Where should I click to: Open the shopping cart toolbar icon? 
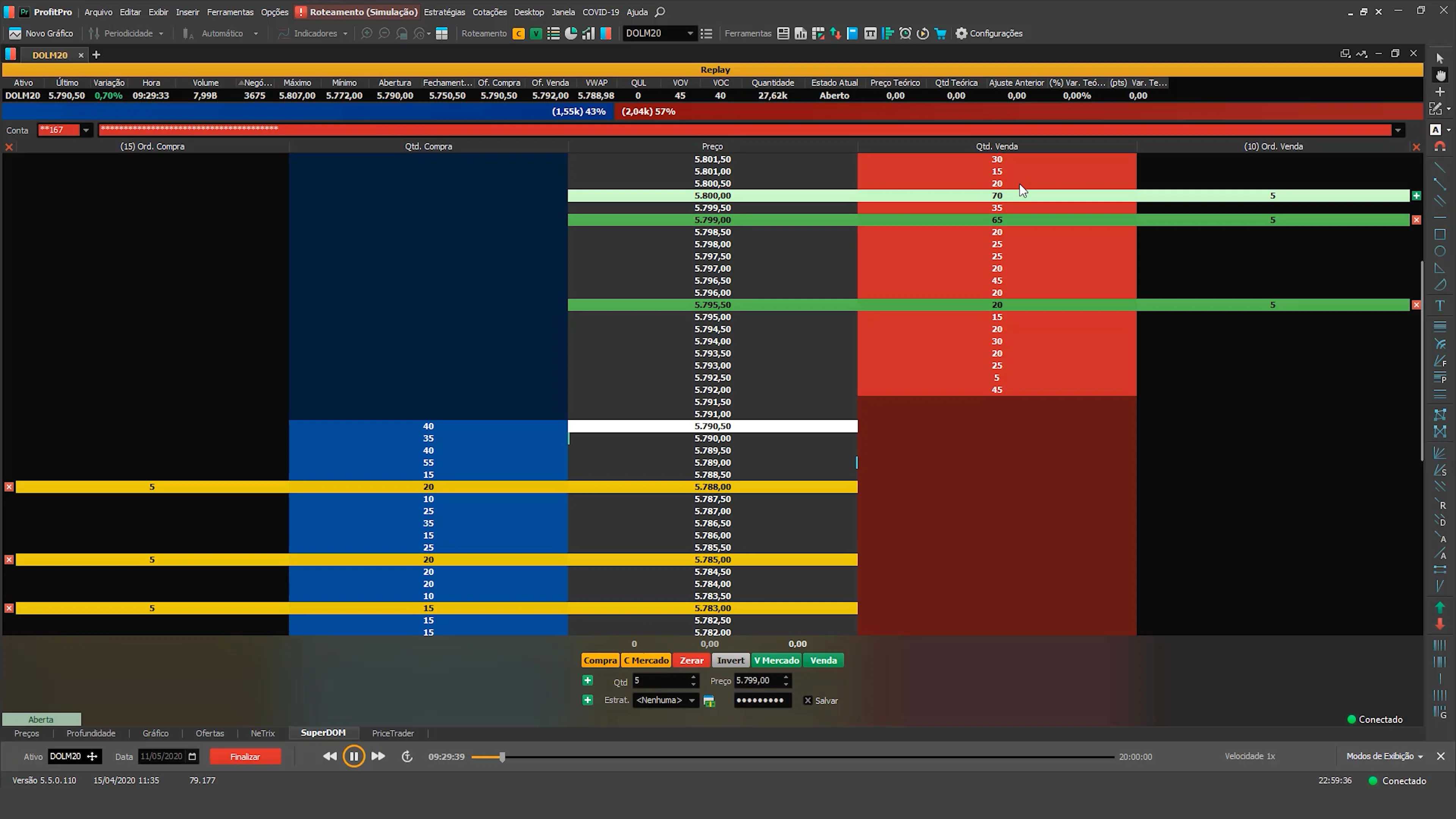pos(940,33)
